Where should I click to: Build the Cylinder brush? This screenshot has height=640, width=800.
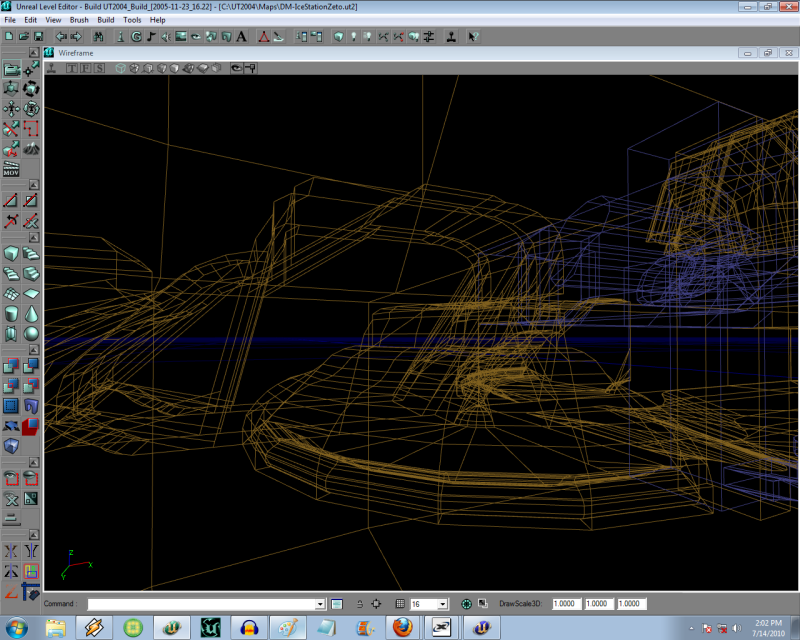pyautogui.click(x=11, y=314)
